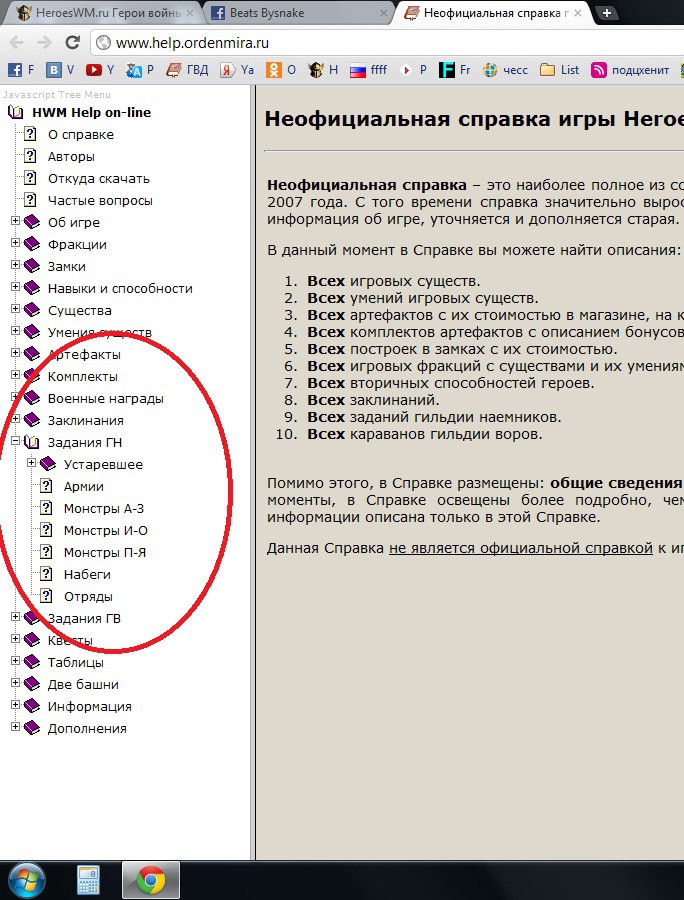Open the Odnoklassniki 'O' bookmark
Image resolution: width=684 pixels, height=900 pixels.
point(281,70)
